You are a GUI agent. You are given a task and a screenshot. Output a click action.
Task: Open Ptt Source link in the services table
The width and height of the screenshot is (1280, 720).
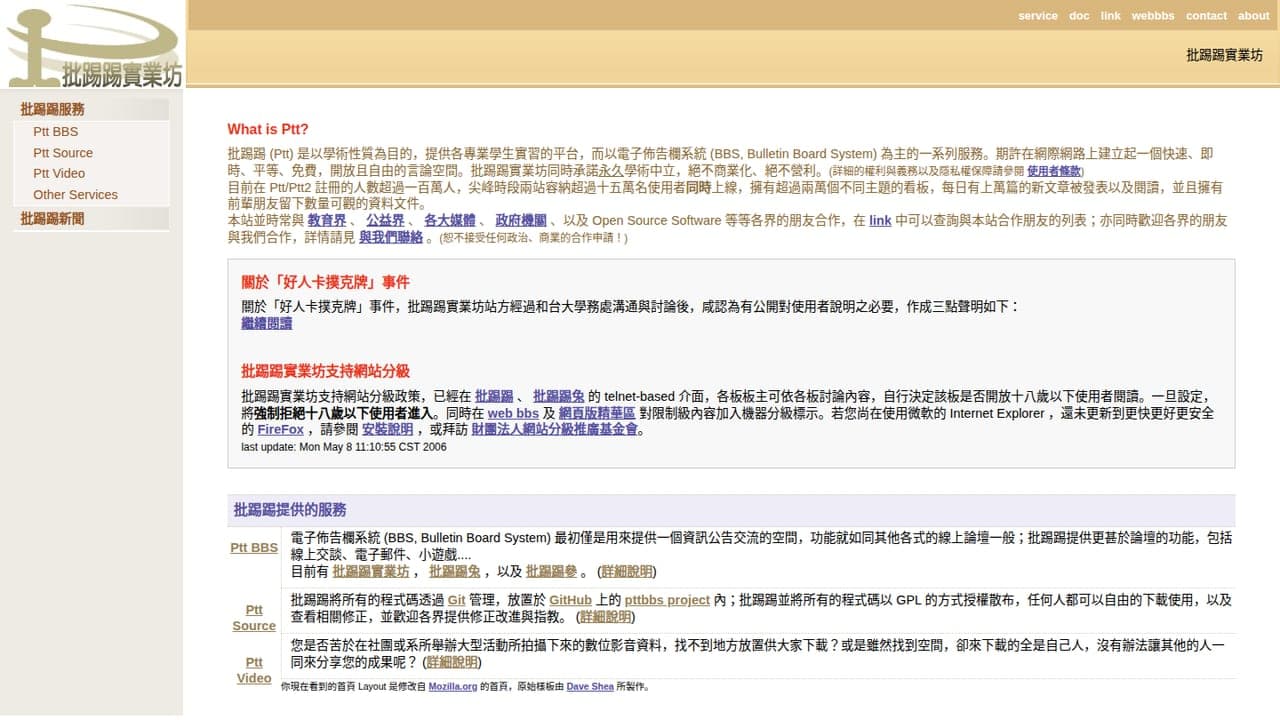[x=254, y=618]
